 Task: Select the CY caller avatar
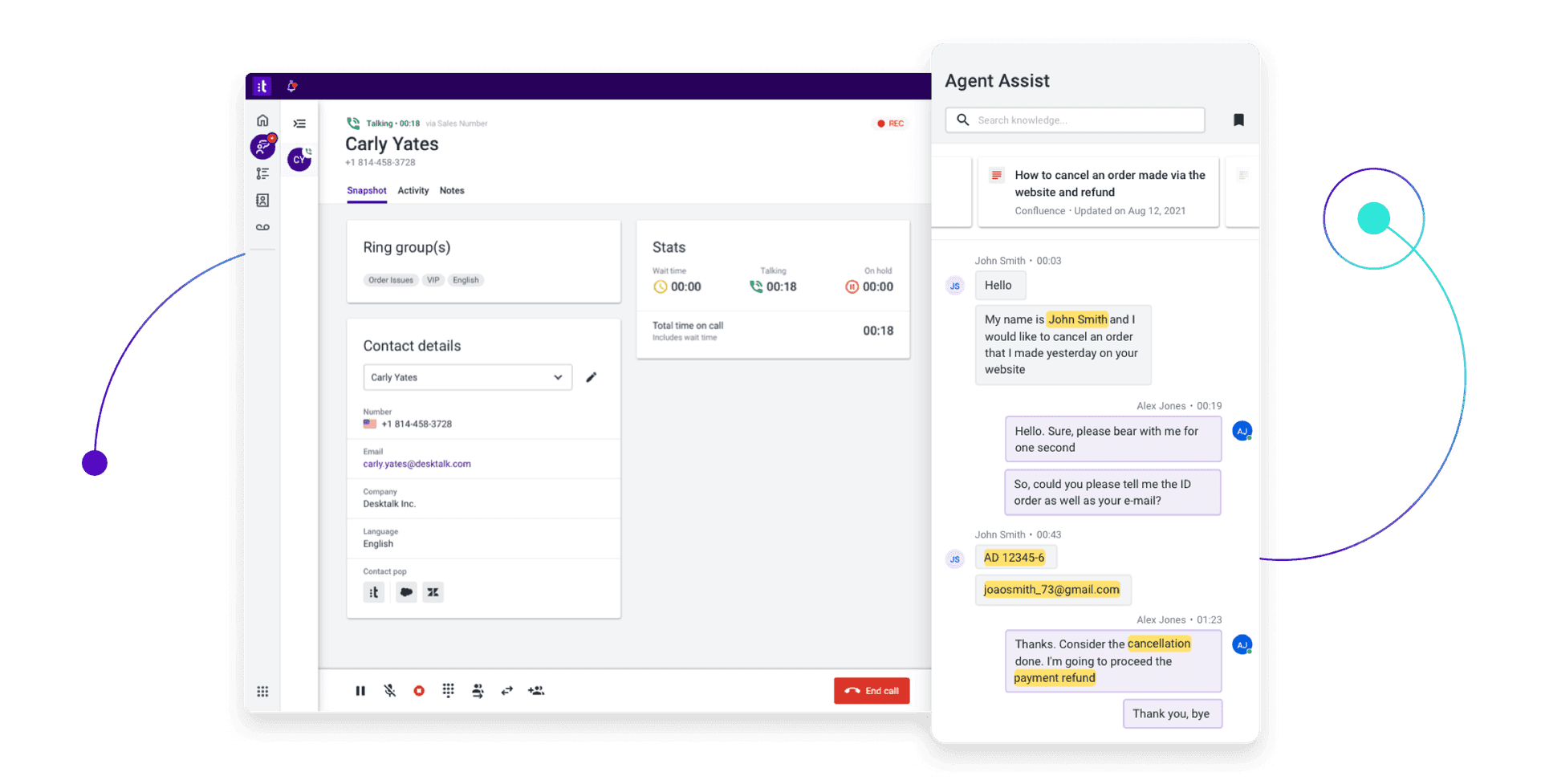click(x=299, y=159)
